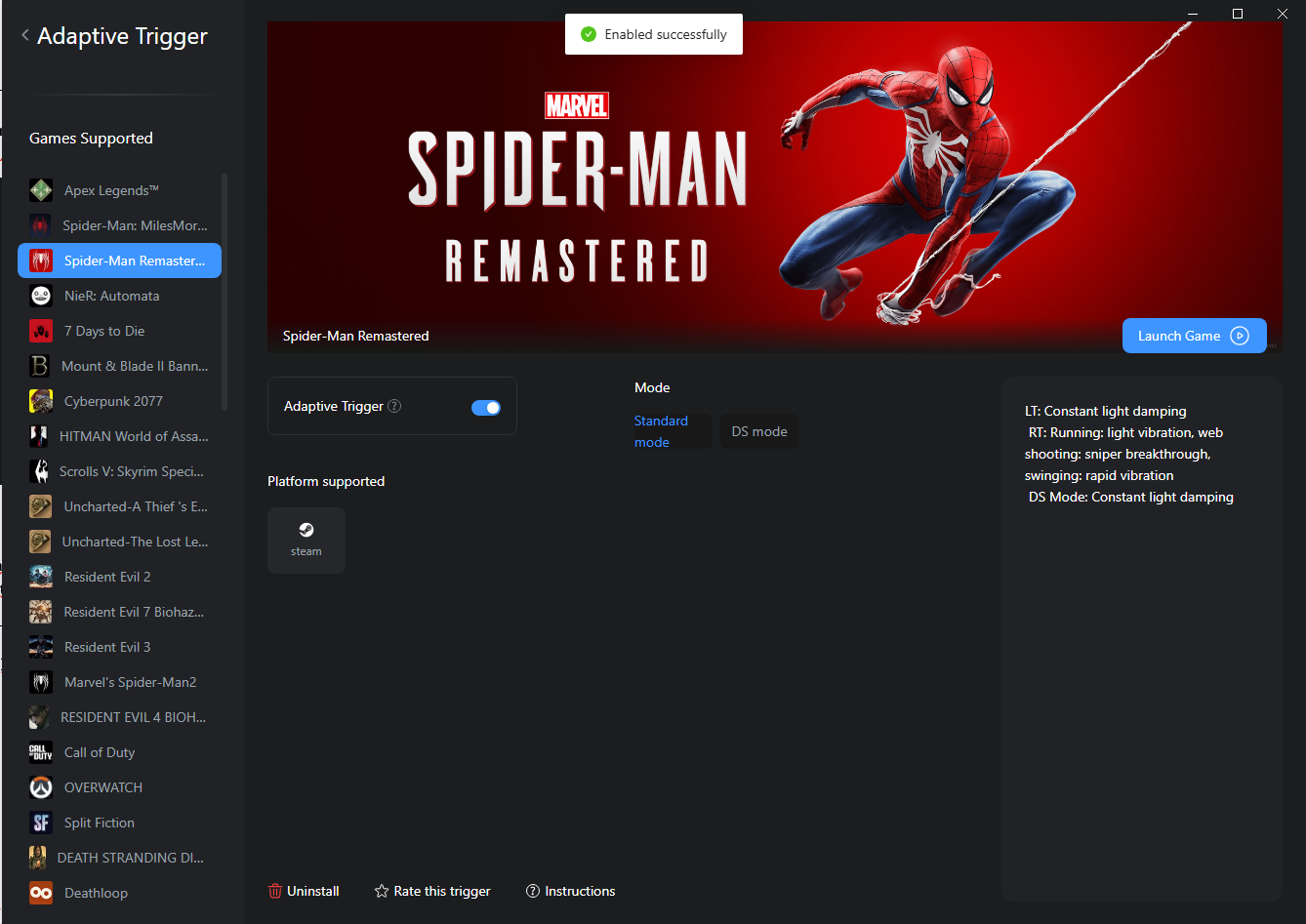
Task: Click the Resident Evil 7 Biohazard icon
Action: point(41,612)
